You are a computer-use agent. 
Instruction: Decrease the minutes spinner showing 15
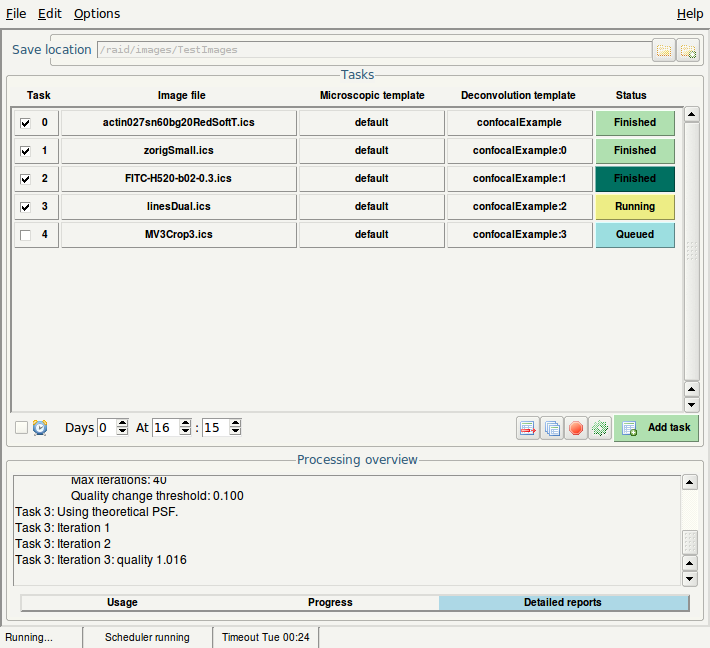(235, 432)
